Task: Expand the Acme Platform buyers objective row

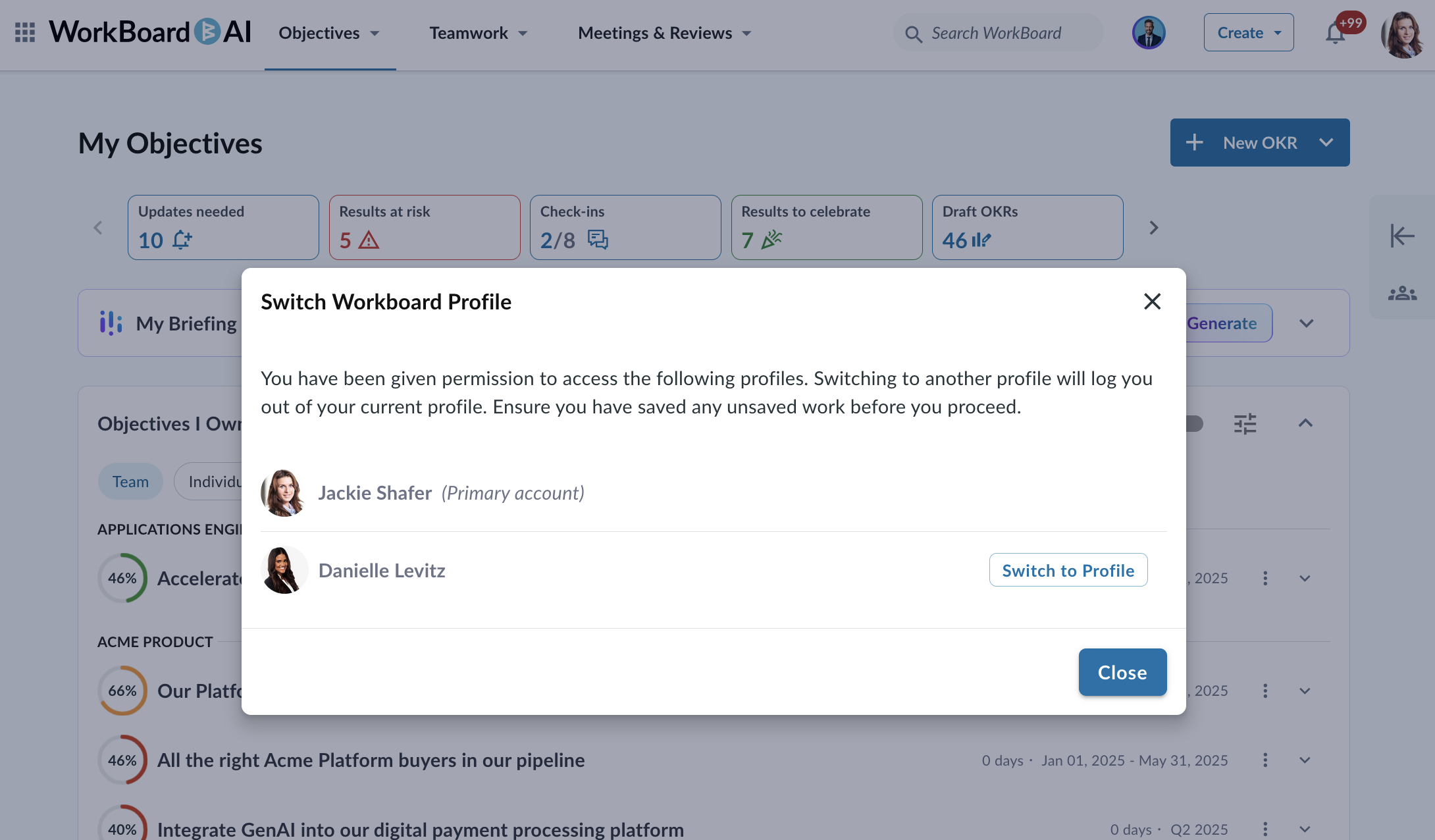Action: (x=1305, y=760)
